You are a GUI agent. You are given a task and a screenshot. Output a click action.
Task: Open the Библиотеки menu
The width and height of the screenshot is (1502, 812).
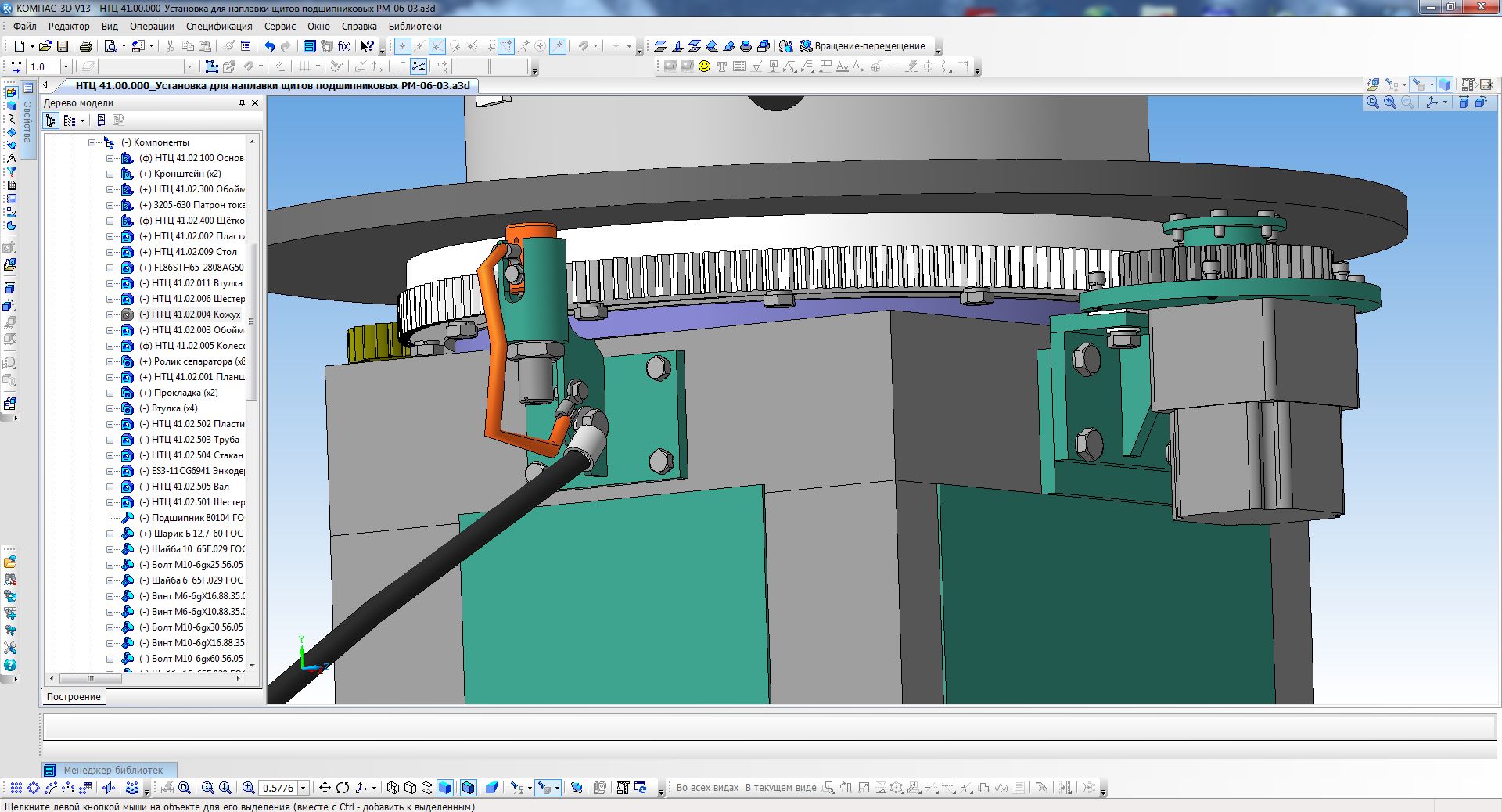415,26
